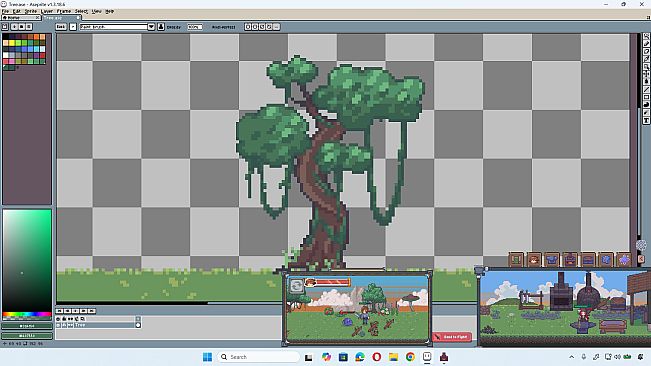Select the Paint Bucket tool
This screenshot has height=366, width=651.
[646, 81]
